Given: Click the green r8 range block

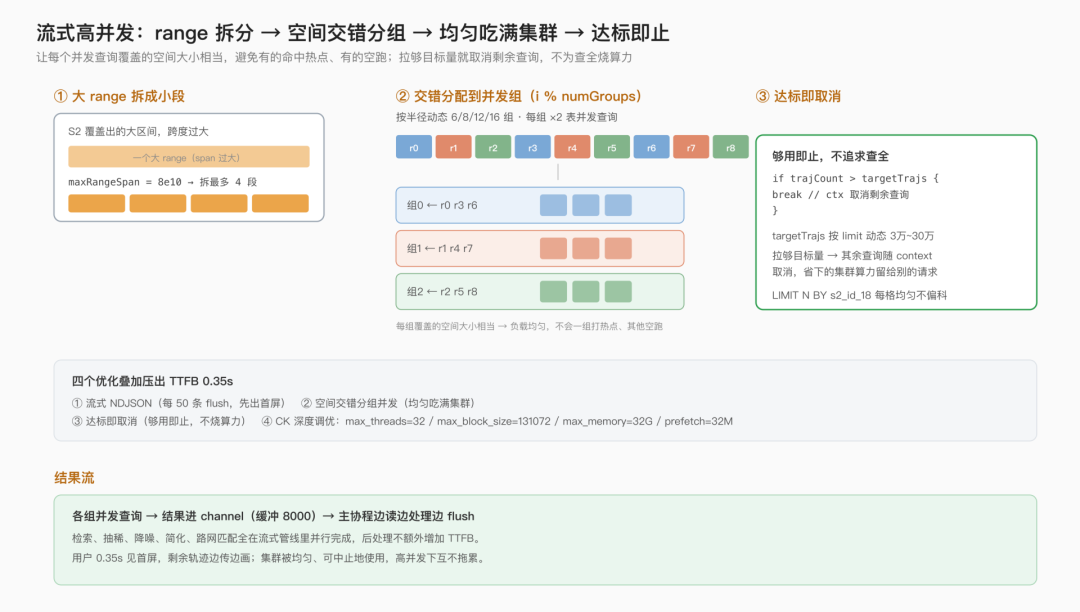Looking at the screenshot, I should (731, 147).
